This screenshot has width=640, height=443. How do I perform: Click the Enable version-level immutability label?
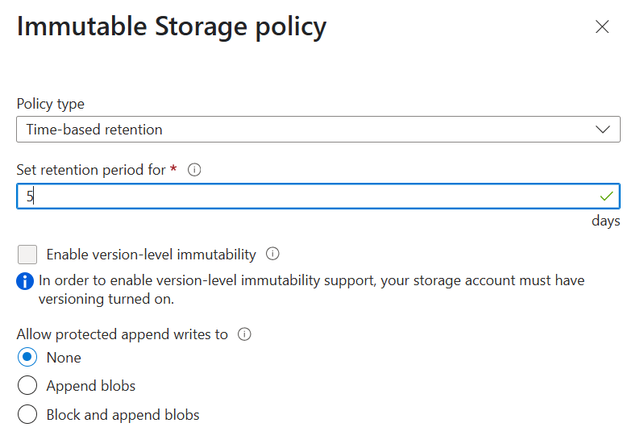[151, 254]
